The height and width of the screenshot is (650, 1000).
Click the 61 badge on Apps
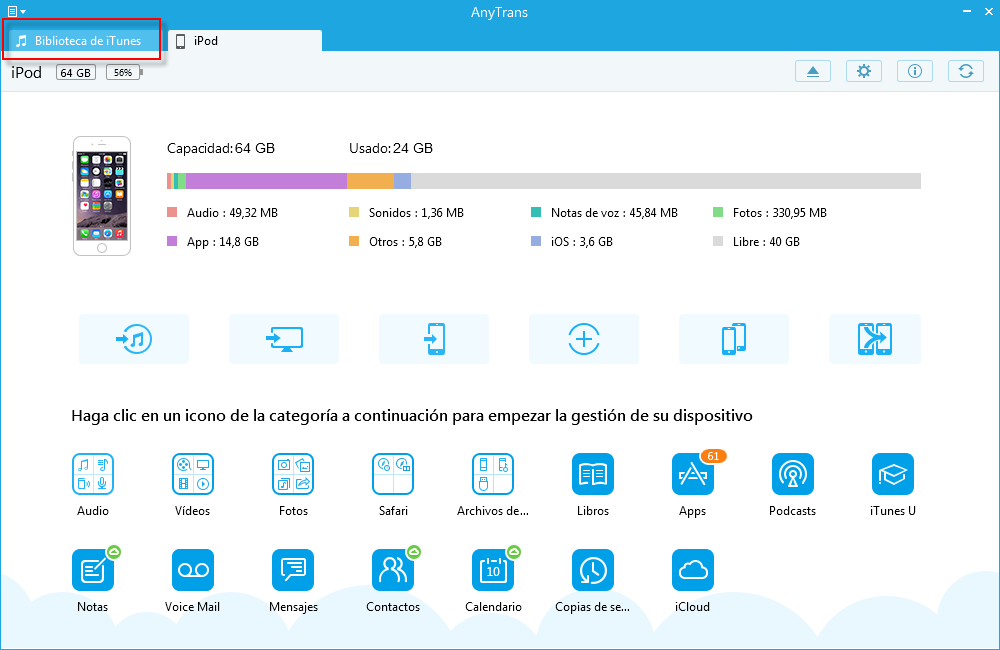pyautogui.click(x=713, y=456)
